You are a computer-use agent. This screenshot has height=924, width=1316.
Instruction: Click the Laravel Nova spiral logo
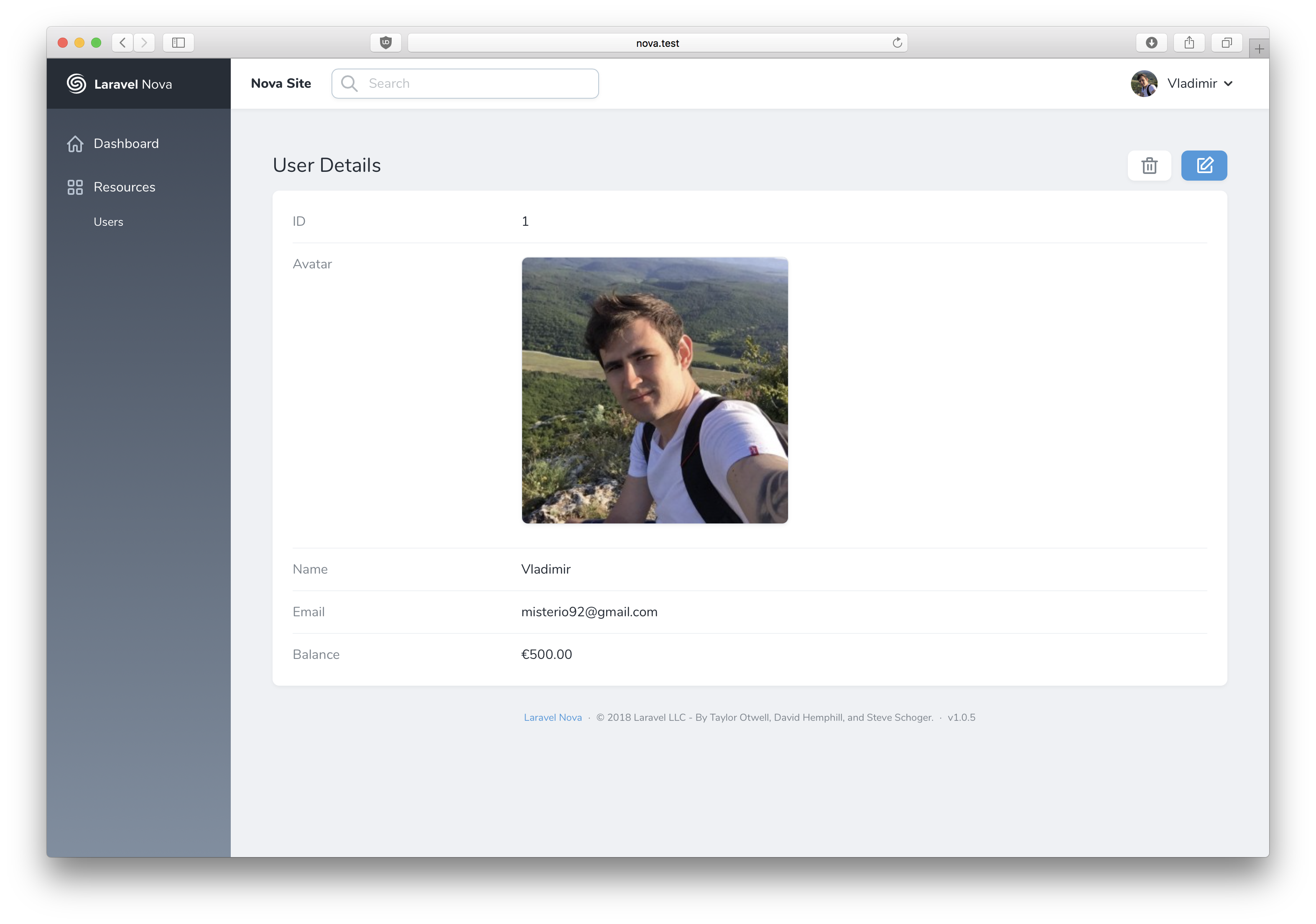pos(76,84)
